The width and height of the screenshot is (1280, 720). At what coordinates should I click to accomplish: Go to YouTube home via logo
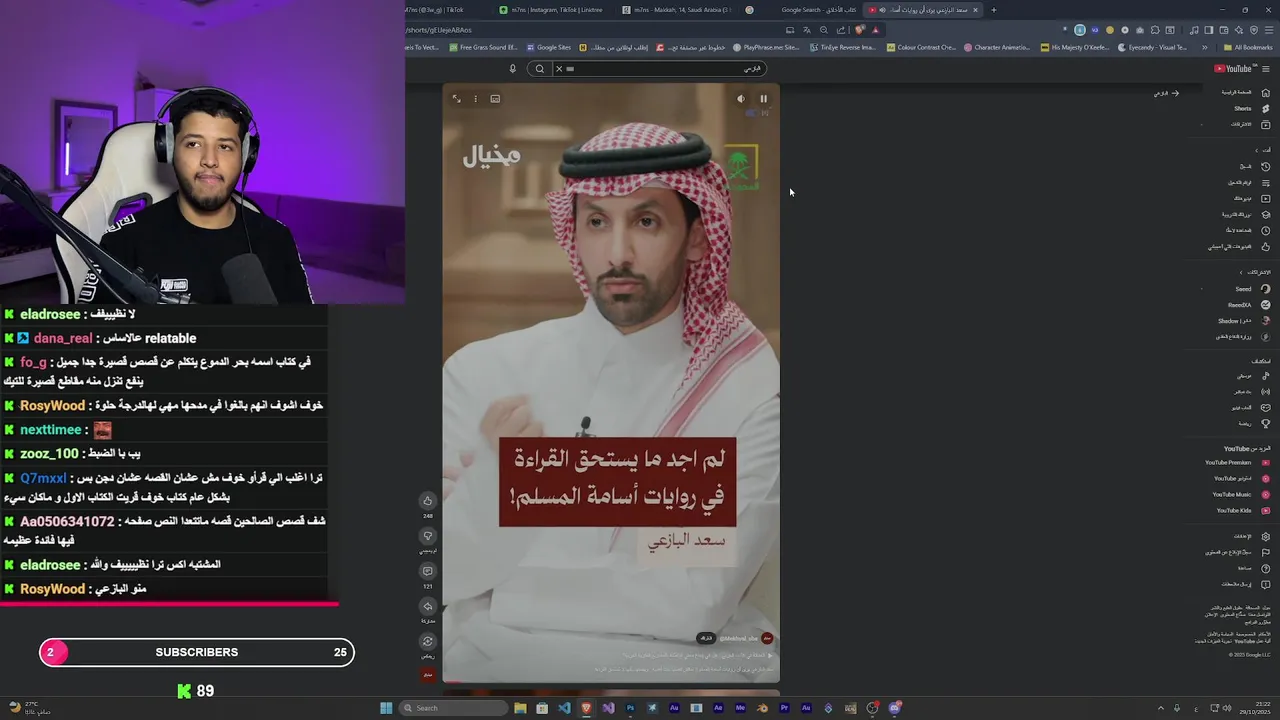pos(1232,69)
